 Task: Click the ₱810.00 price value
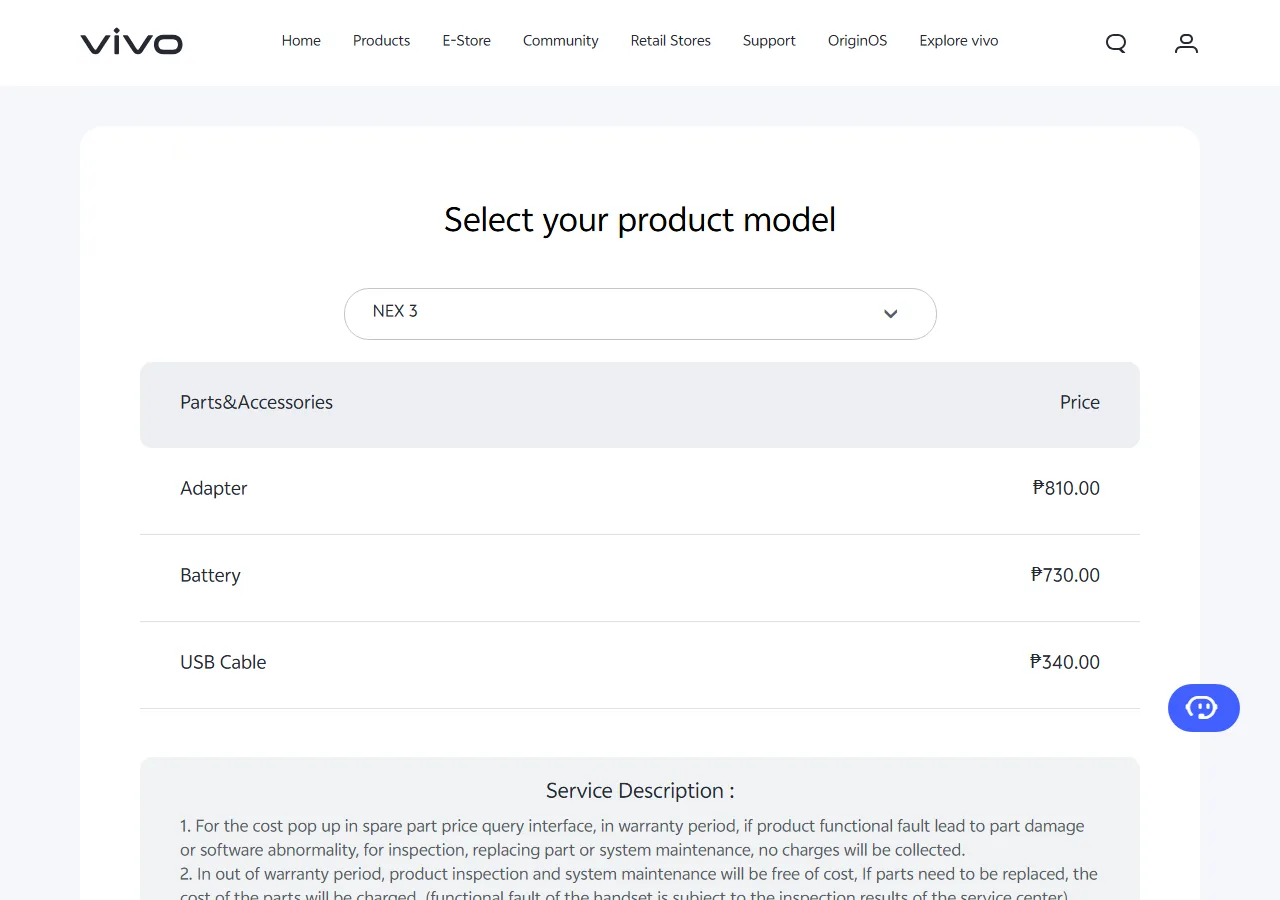click(1066, 488)
